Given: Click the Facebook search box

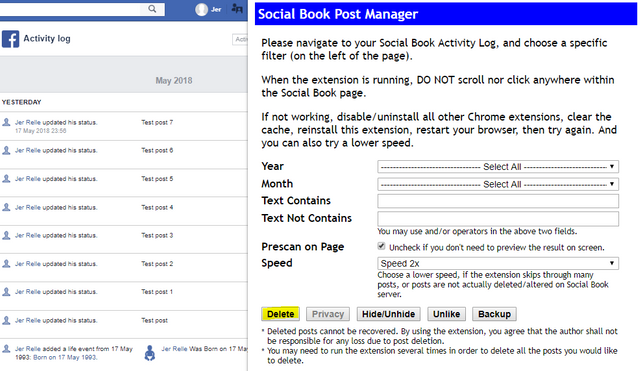Looking at the screenshot, I should click(x=82, y=9).
